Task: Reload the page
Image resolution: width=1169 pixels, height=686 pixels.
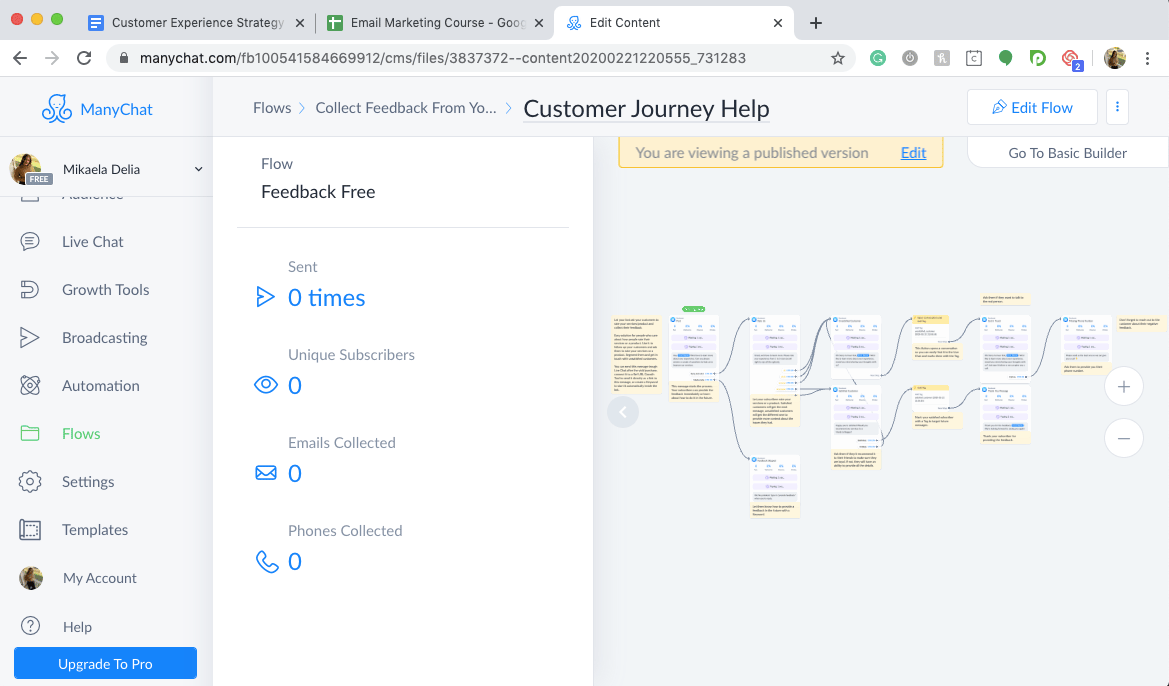Action: point(84,58)
